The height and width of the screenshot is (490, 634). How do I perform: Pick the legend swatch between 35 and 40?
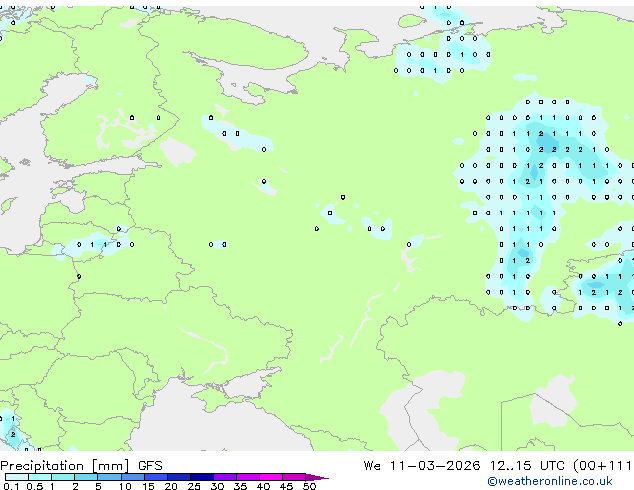point(248,477)
